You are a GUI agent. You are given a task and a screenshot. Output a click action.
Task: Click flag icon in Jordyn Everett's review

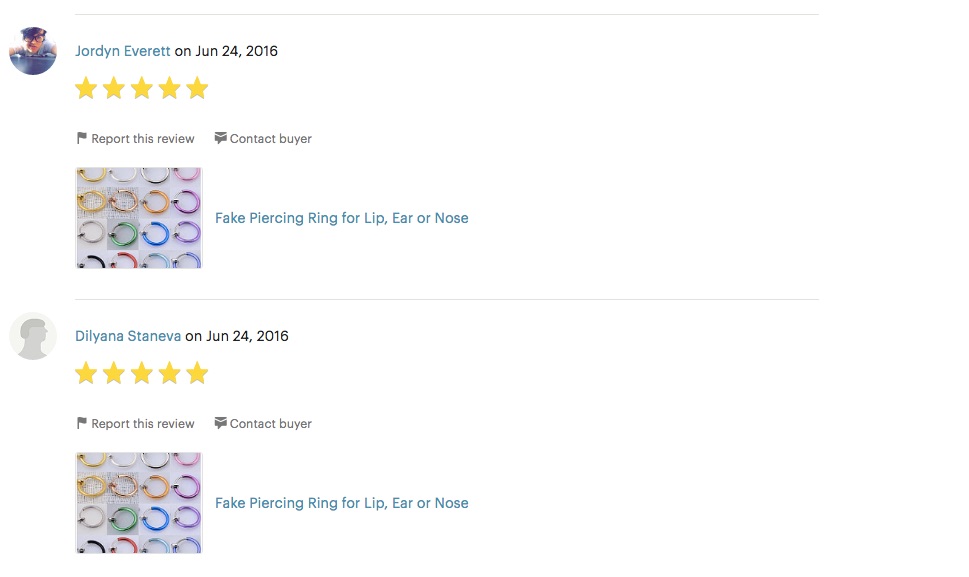[x=82, y=138]
